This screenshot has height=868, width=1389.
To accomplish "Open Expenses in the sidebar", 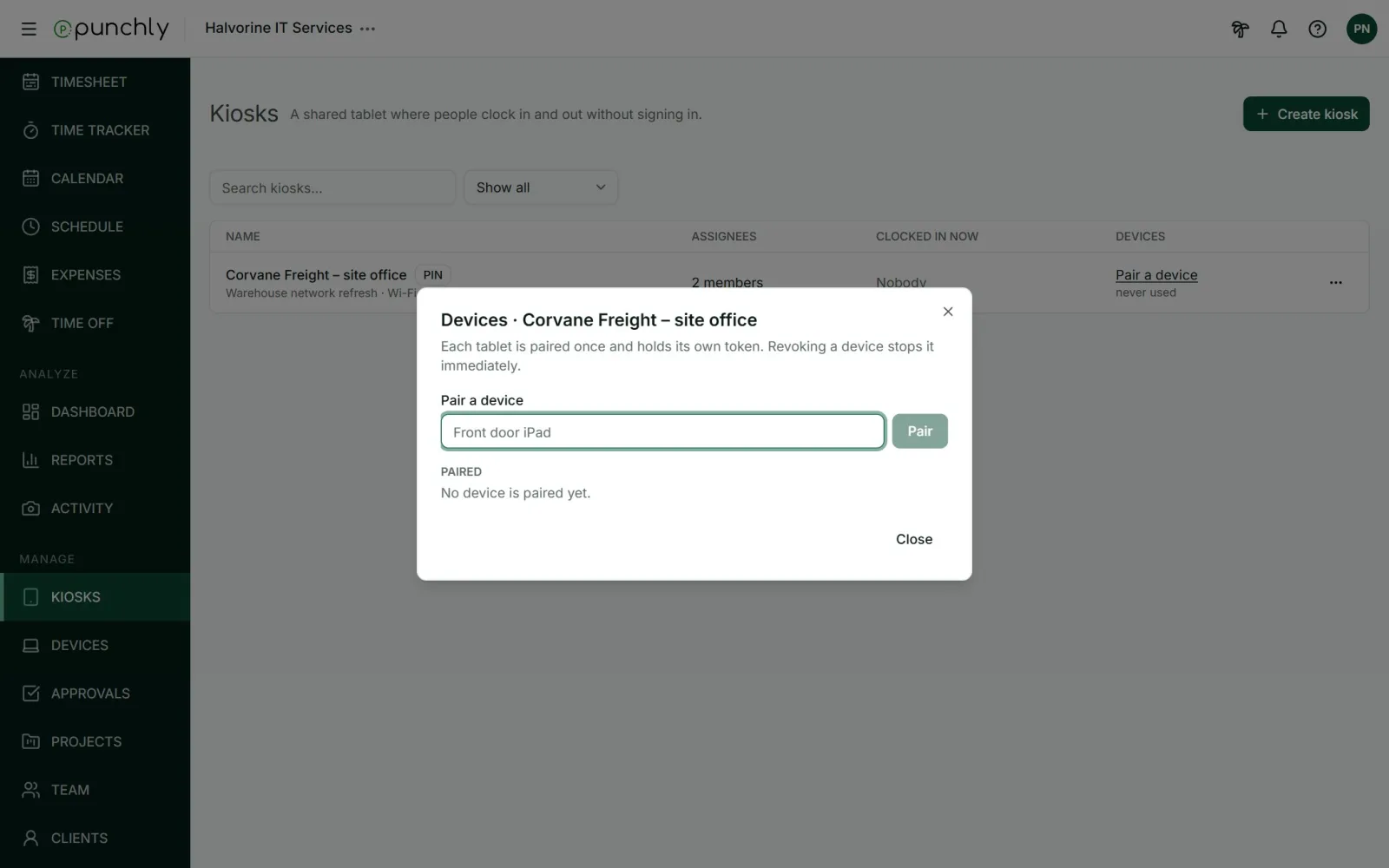I will click(x=95, y=274).
